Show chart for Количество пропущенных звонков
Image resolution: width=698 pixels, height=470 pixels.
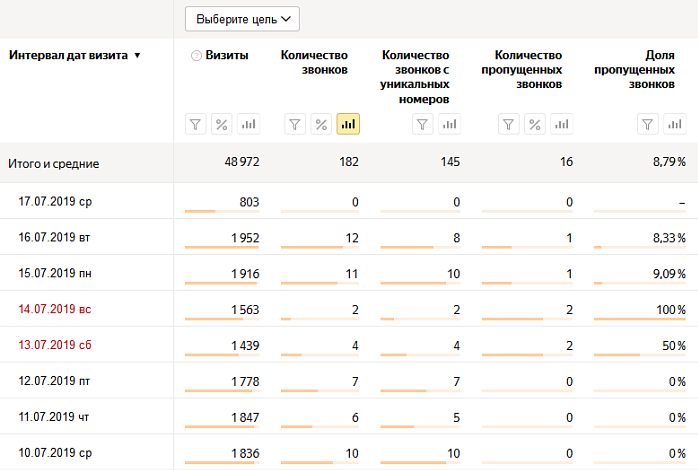562,124
